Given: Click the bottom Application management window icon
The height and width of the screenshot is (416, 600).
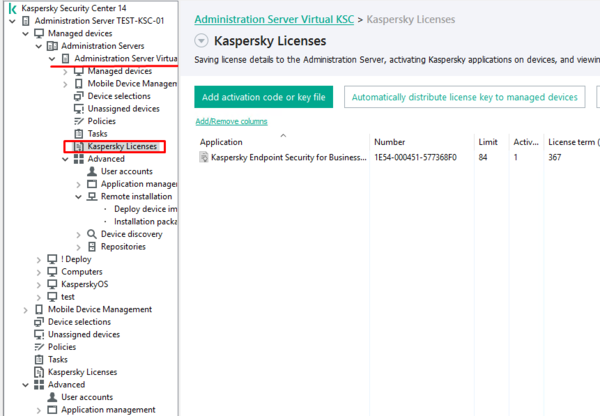Looking at the screenshot, I should [52, 409].
